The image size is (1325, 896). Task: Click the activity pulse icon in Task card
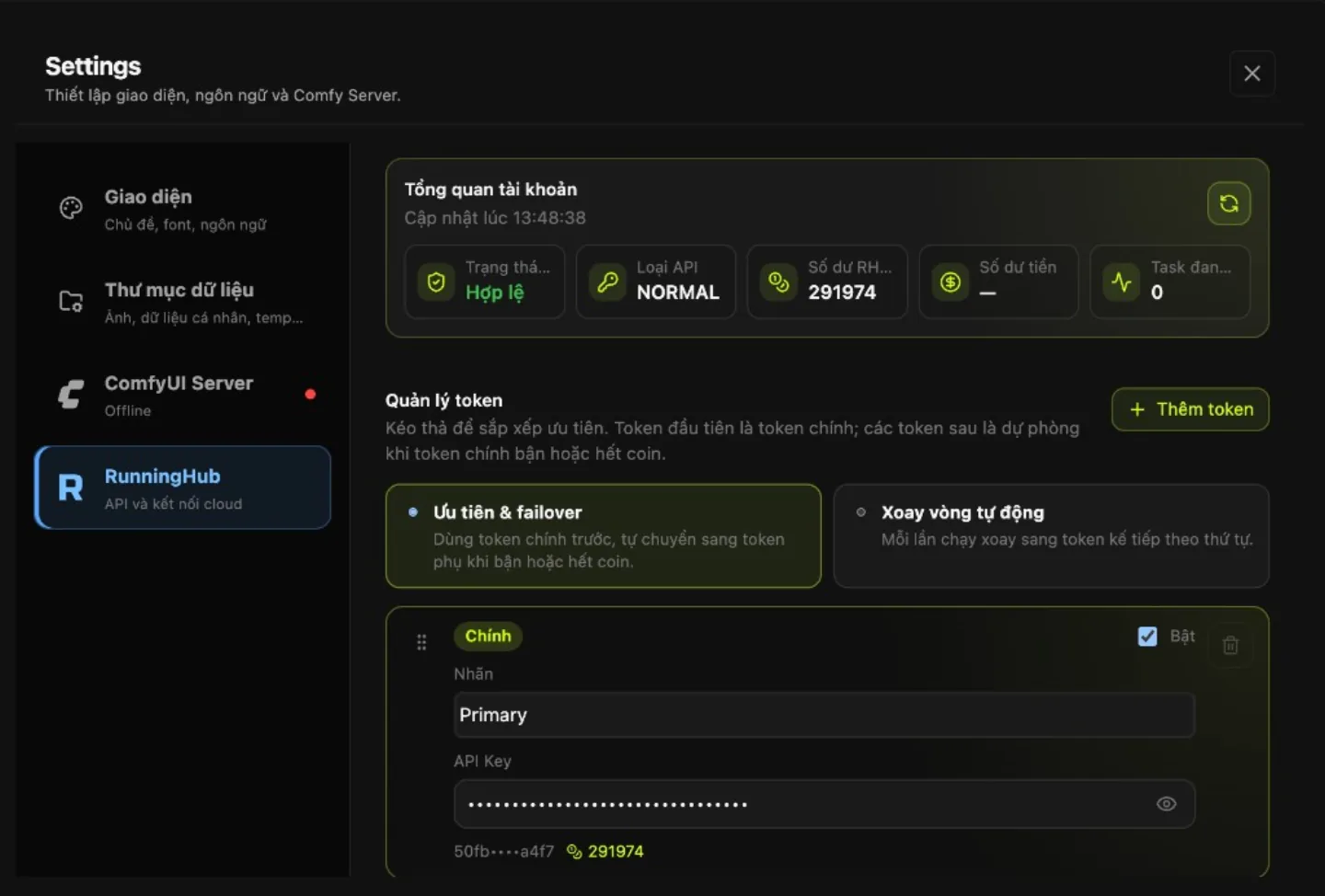click(x=1122, y=281)
